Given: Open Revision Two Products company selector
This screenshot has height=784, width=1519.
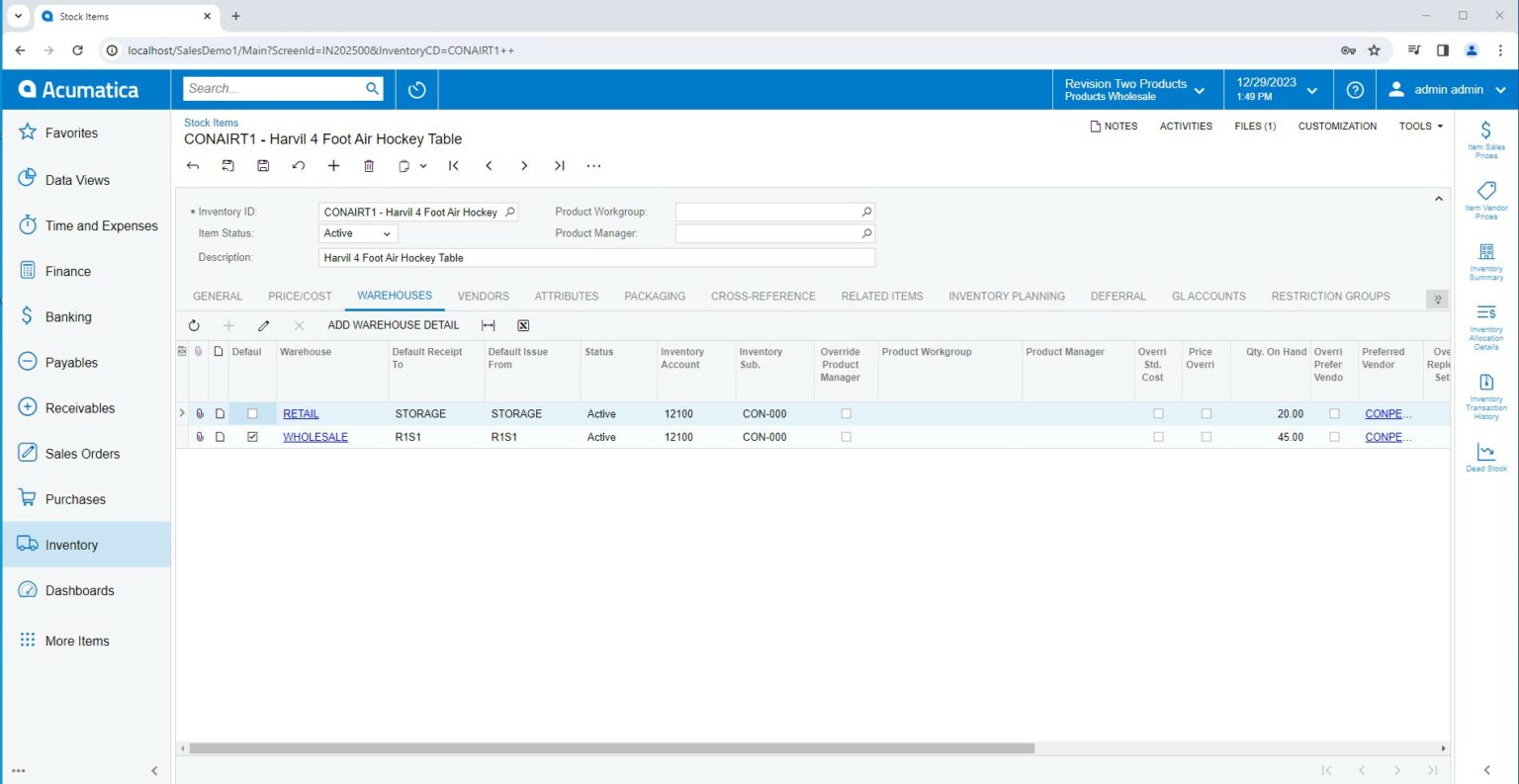Looking at the screenshot, I should [x=1134, y=90].
